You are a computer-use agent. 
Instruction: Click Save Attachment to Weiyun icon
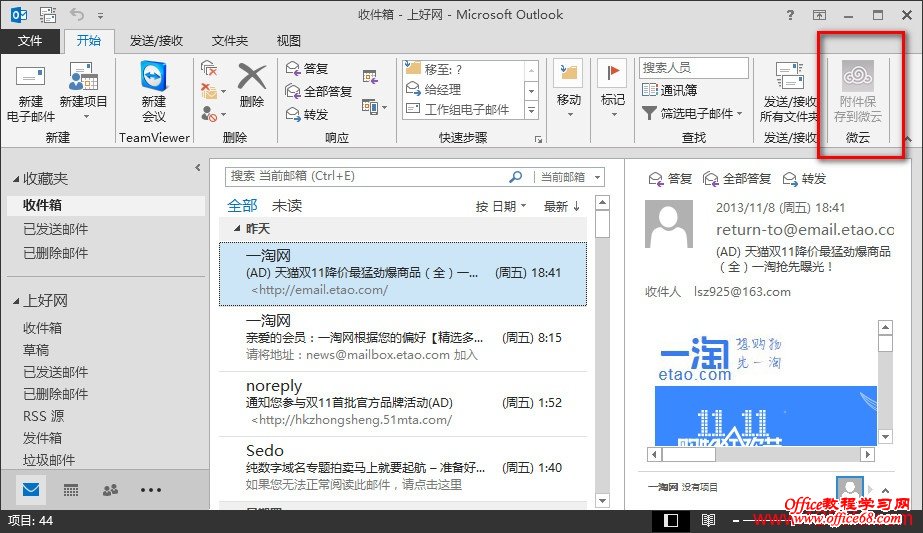(858, 76)
